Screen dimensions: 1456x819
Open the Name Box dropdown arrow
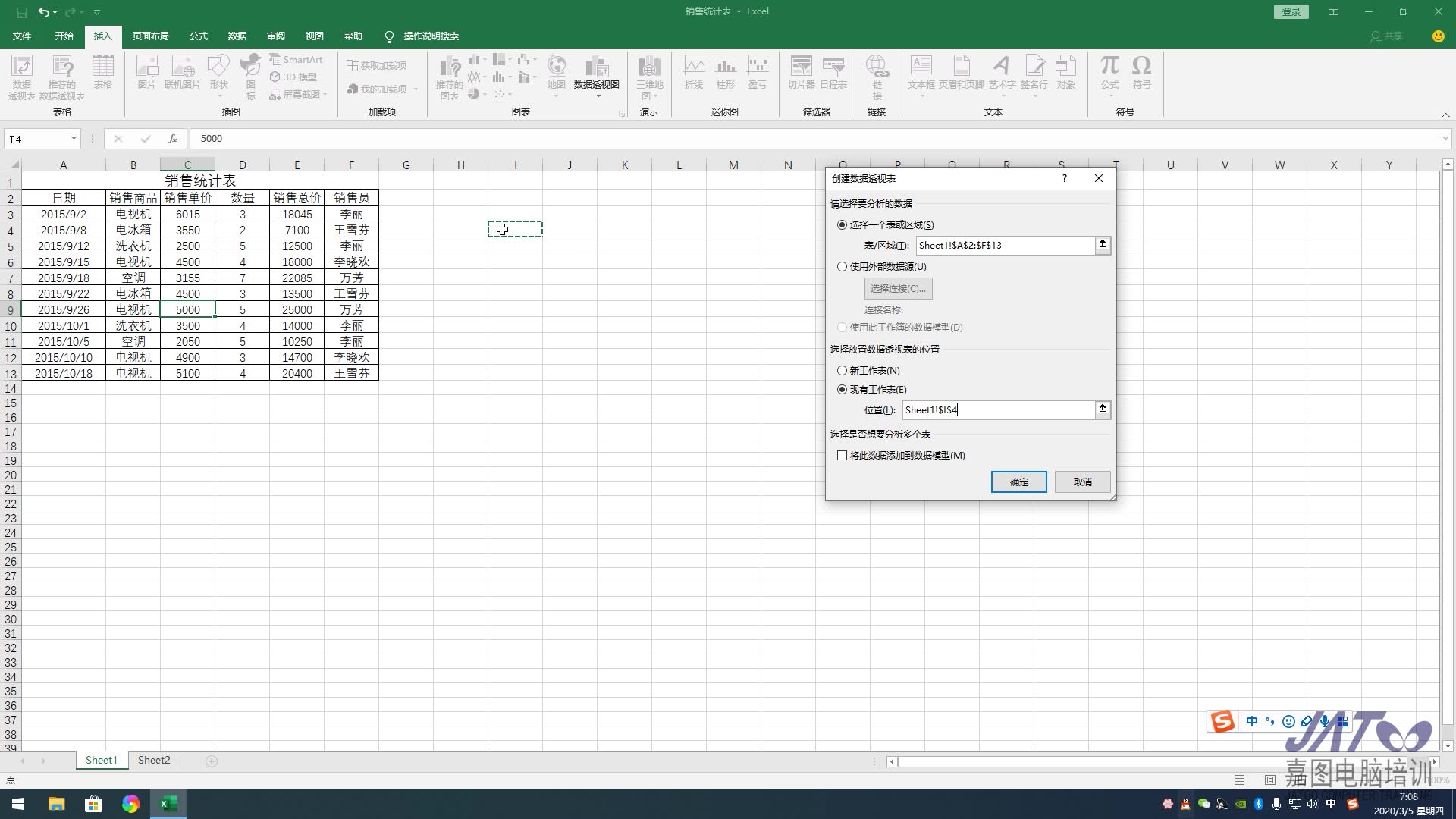click(74, 139)
